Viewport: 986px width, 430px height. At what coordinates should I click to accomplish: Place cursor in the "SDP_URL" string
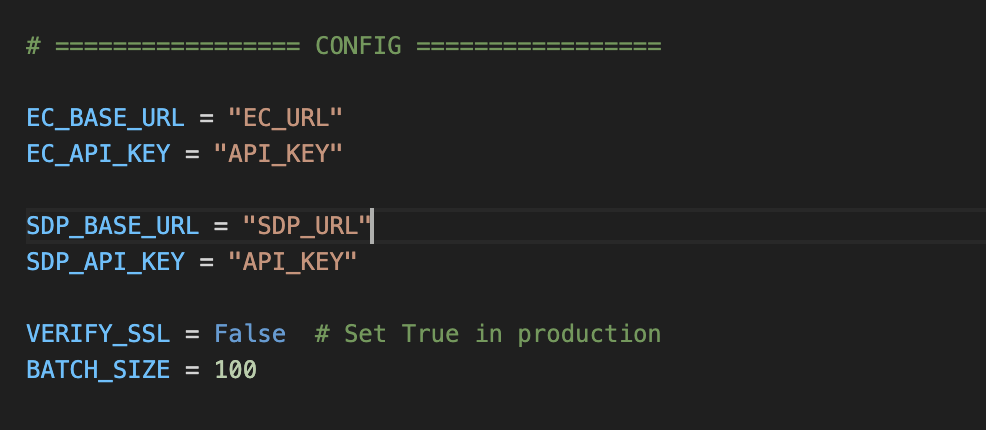[x=308, y=226]
